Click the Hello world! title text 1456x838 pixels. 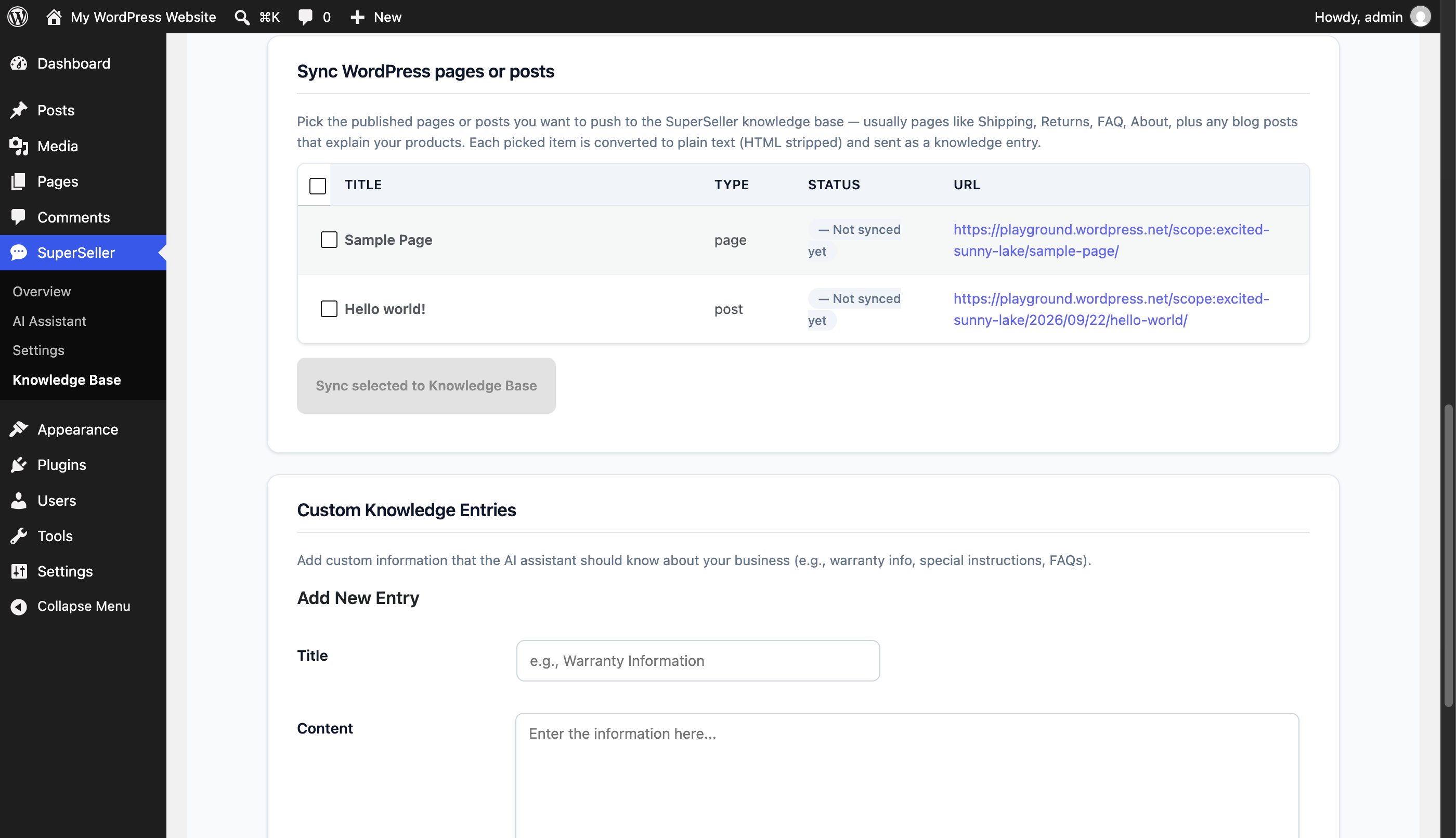pyautogui.click(x=385, y=309)
